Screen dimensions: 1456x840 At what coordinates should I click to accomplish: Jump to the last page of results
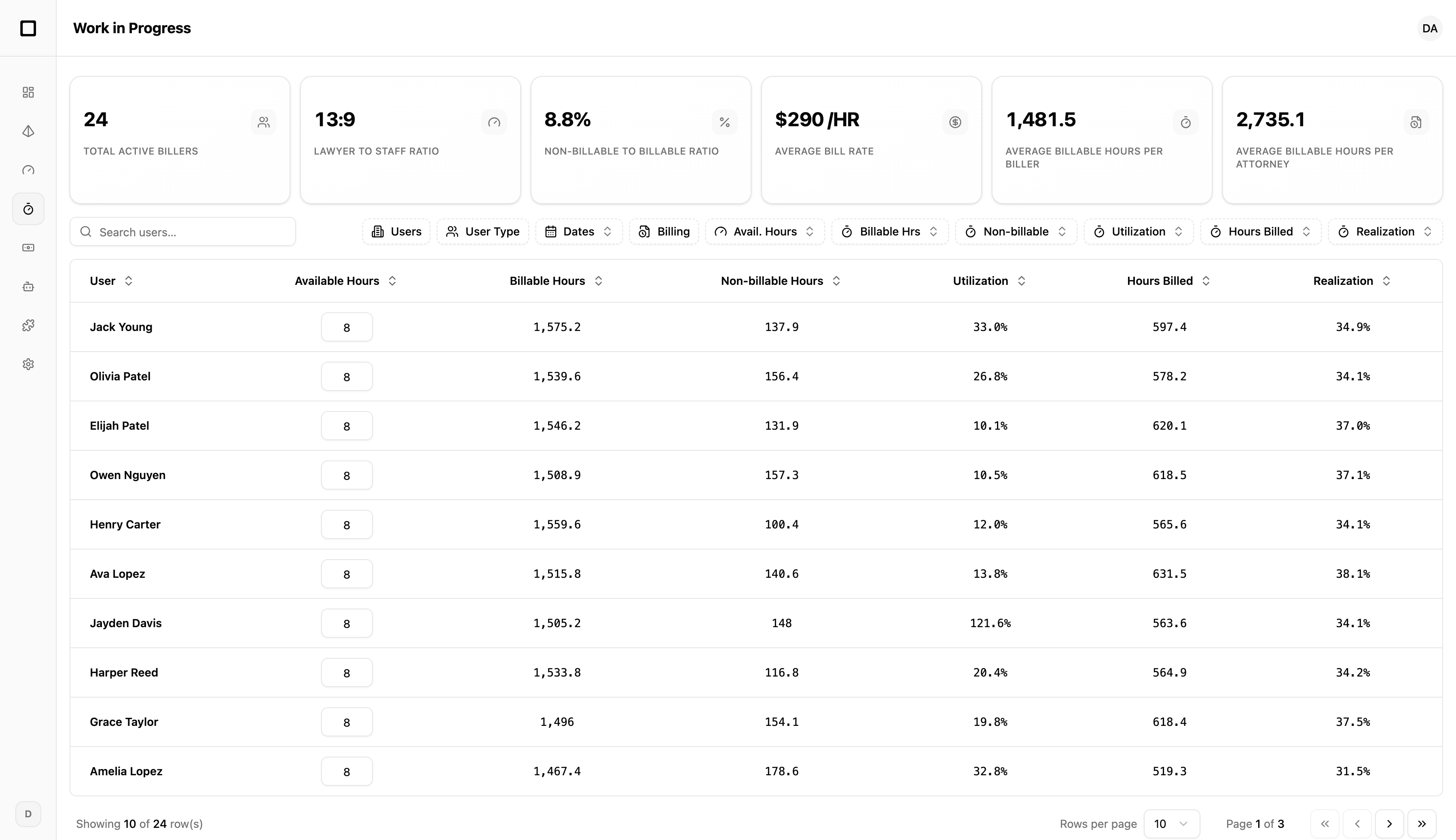(x=1422, y=824)
